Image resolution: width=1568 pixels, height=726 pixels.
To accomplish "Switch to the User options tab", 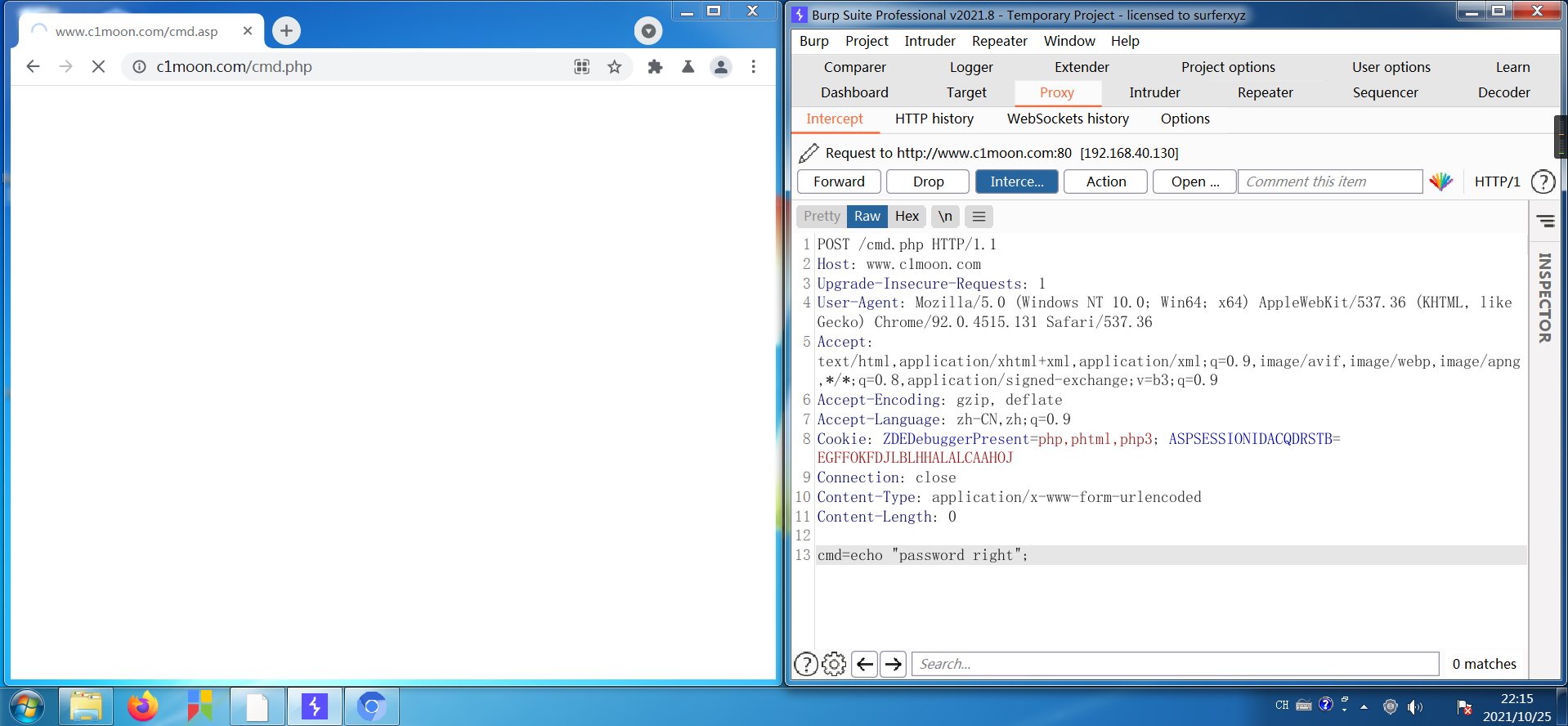I will pyautogui.click(x=1391, y=67).
